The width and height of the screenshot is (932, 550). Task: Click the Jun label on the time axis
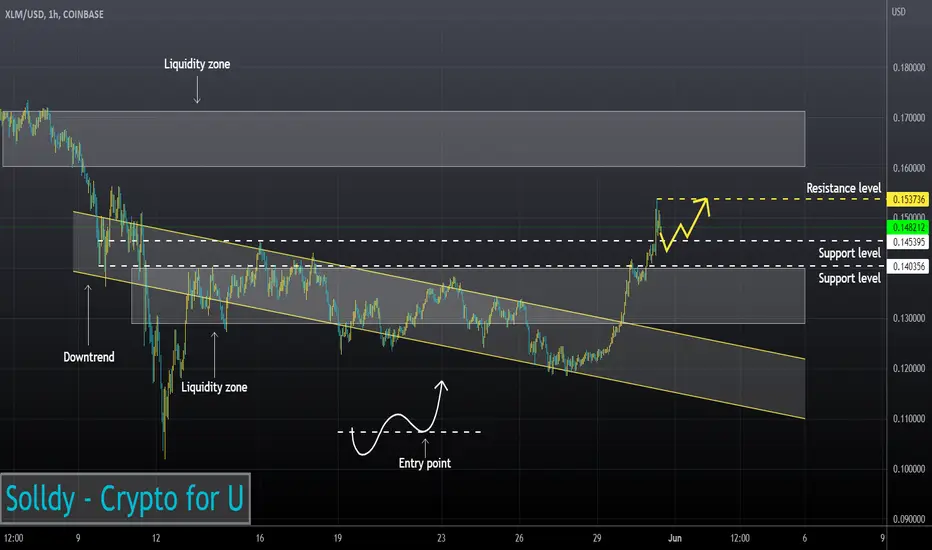pos(675,538)
